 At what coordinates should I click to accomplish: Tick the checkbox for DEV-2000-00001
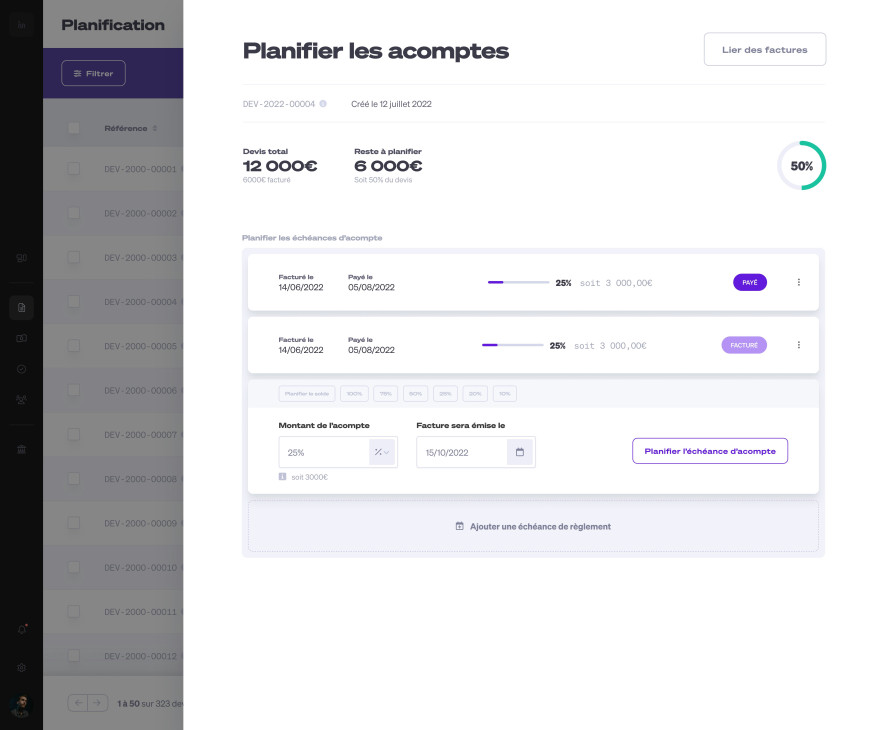(73, 169)
